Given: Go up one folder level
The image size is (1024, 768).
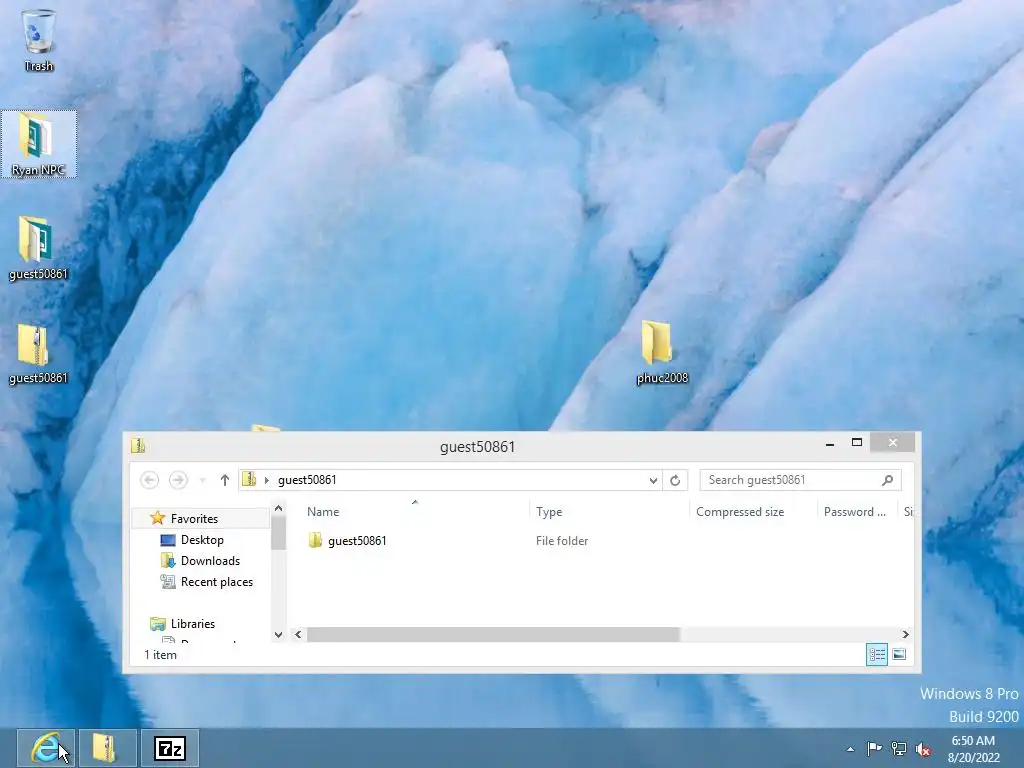Looking at the screenshot, I should click(225, 480).
